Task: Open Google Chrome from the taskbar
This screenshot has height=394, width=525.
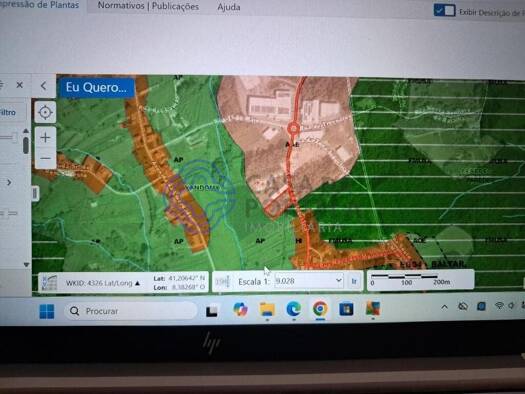Action: click(x=320, y=308)
